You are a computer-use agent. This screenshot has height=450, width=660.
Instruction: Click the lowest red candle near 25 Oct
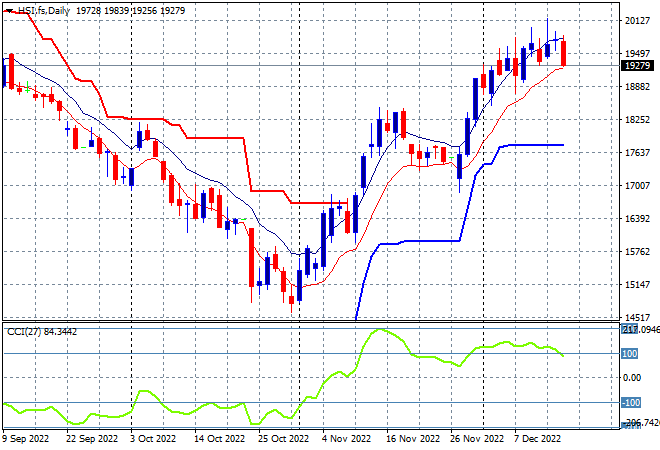click(291, 299)
